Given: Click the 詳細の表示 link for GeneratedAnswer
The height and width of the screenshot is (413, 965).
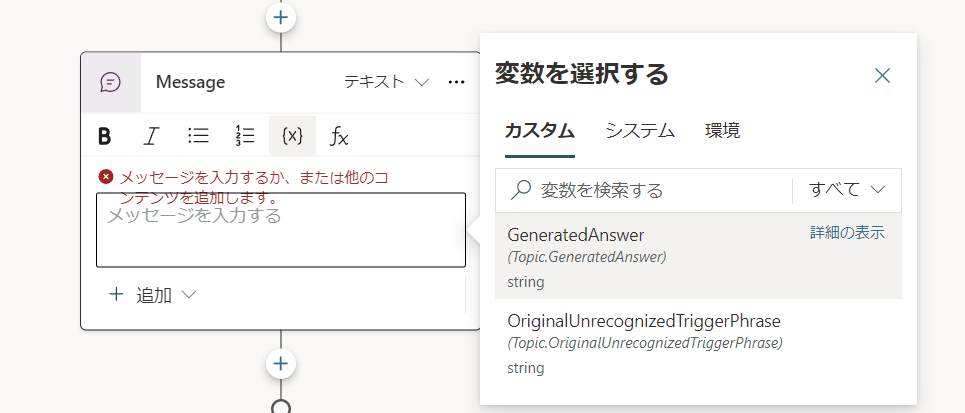Looking at the screenshot, I should [847, 233].
